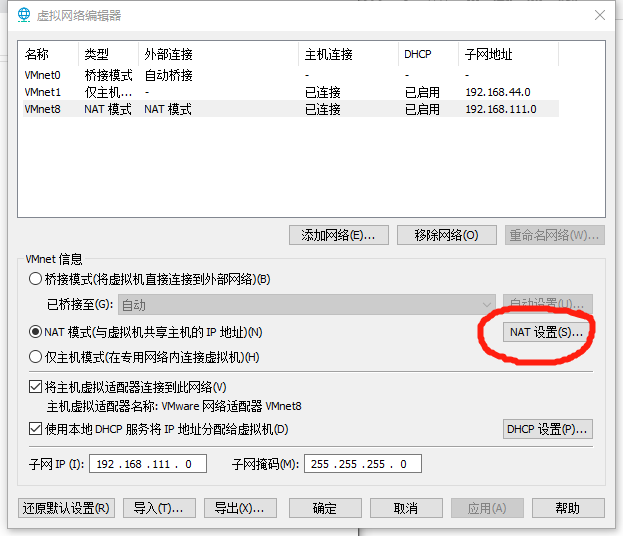Screen dimensions: 623x536
Task: Click the 子网地址 column header
Action: 509,54
